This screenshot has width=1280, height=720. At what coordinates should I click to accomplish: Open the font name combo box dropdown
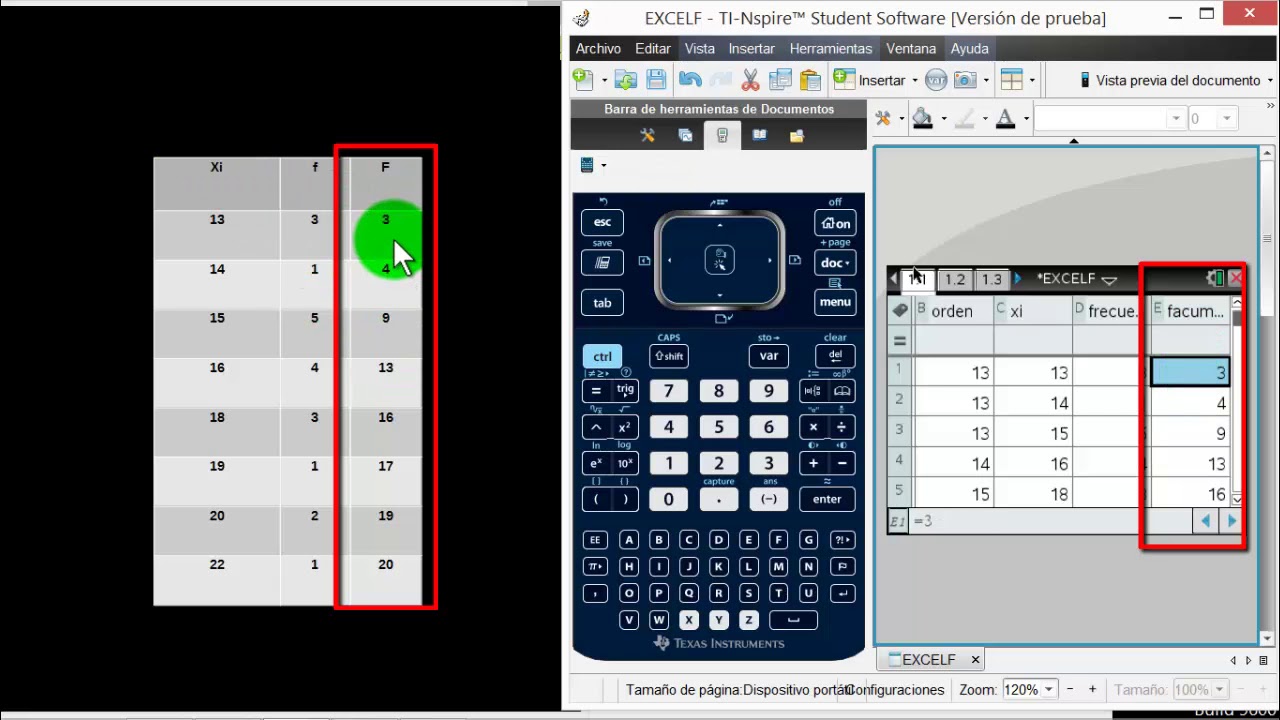pos(1176,119)
